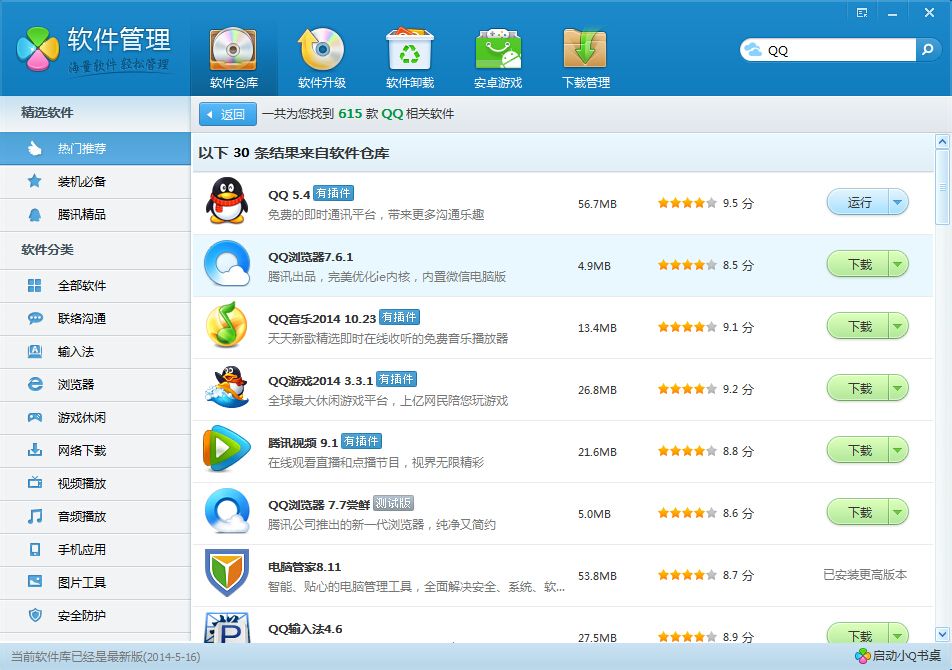
Task: Click the QQ游戏 surfing penguin icon
Action: click(x=227, y=388)
